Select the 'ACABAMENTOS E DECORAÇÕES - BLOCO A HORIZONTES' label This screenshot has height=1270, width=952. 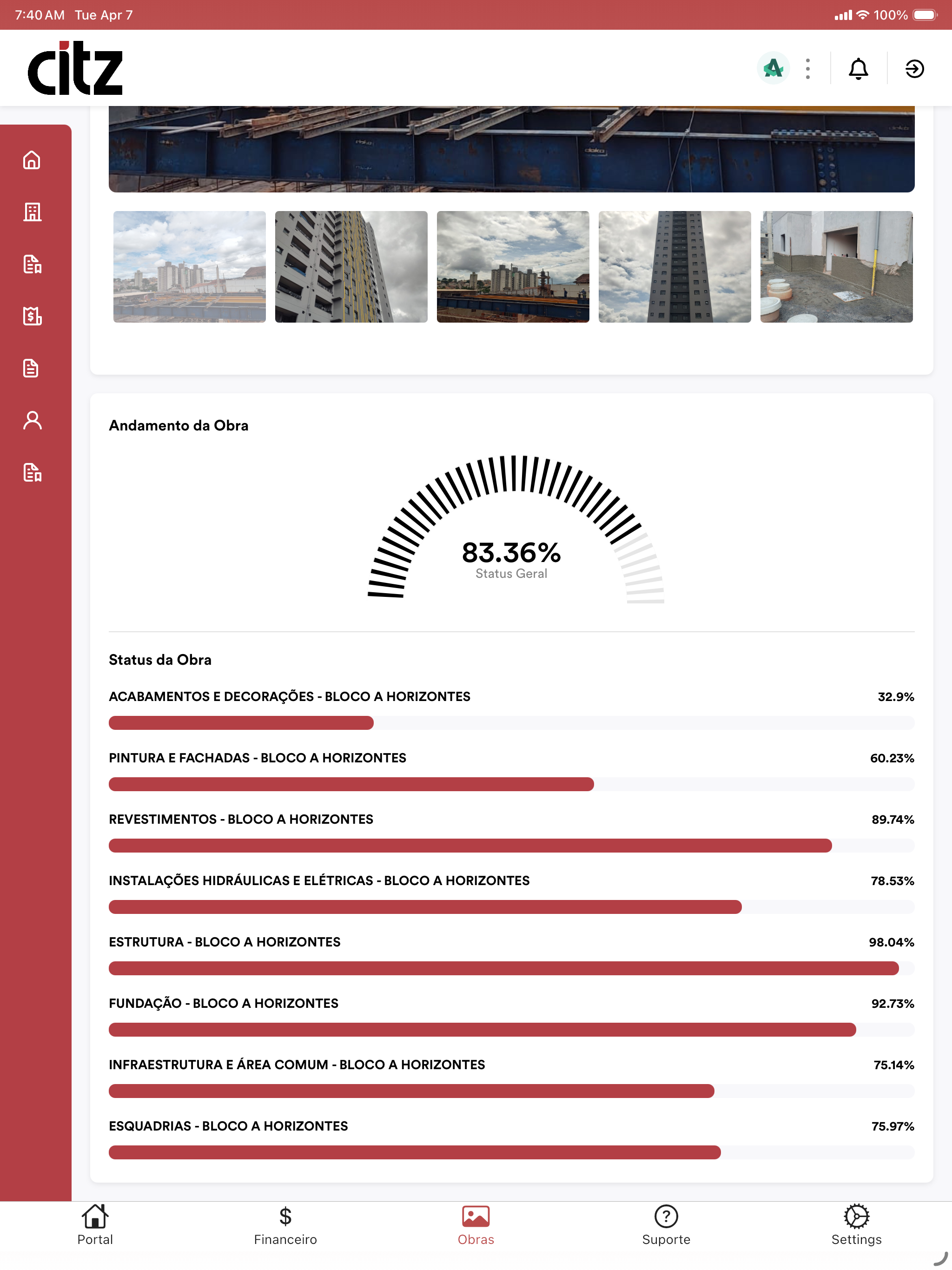click(x=290, y=696)
